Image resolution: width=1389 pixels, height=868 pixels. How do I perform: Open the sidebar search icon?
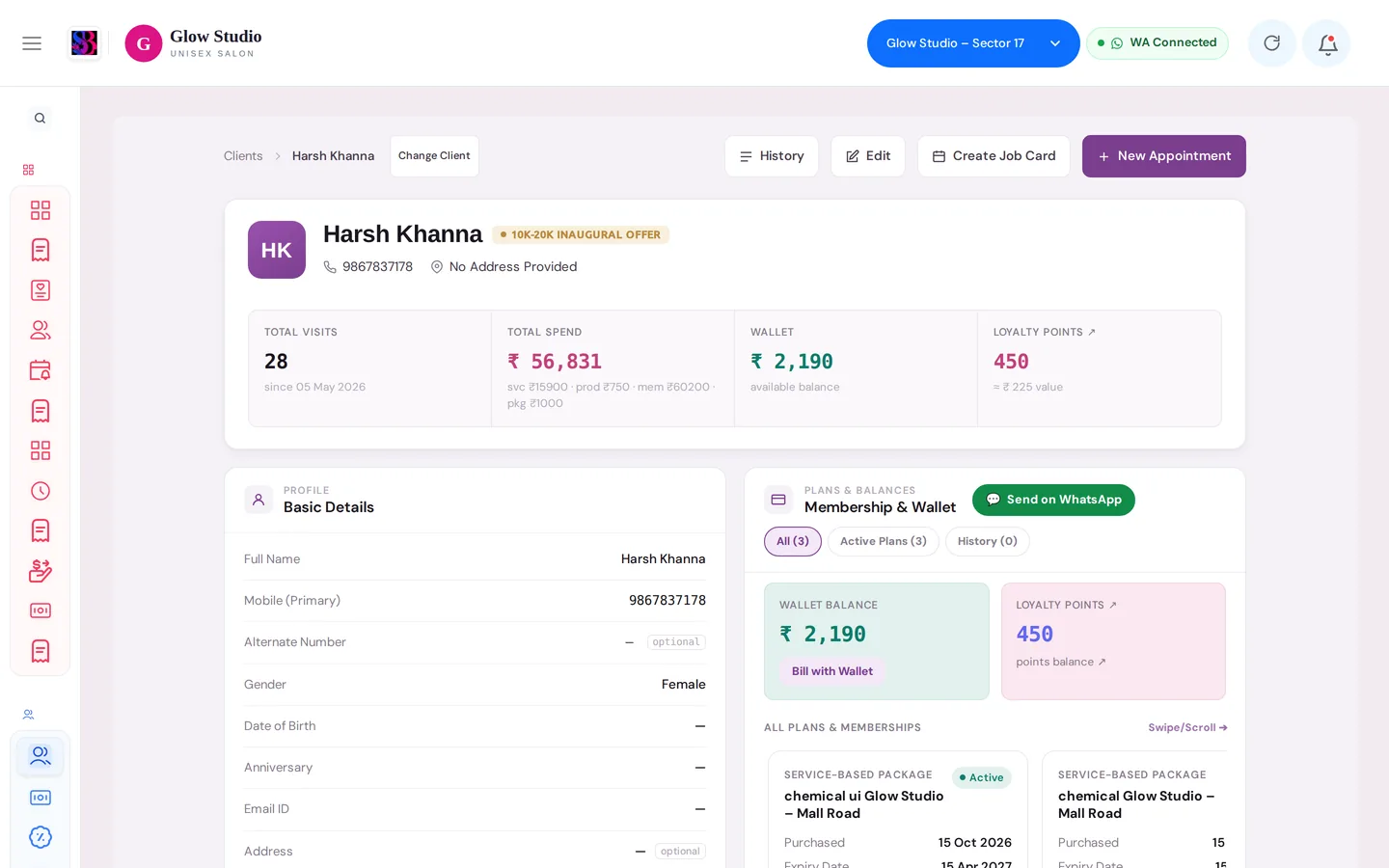coord(40,119)
